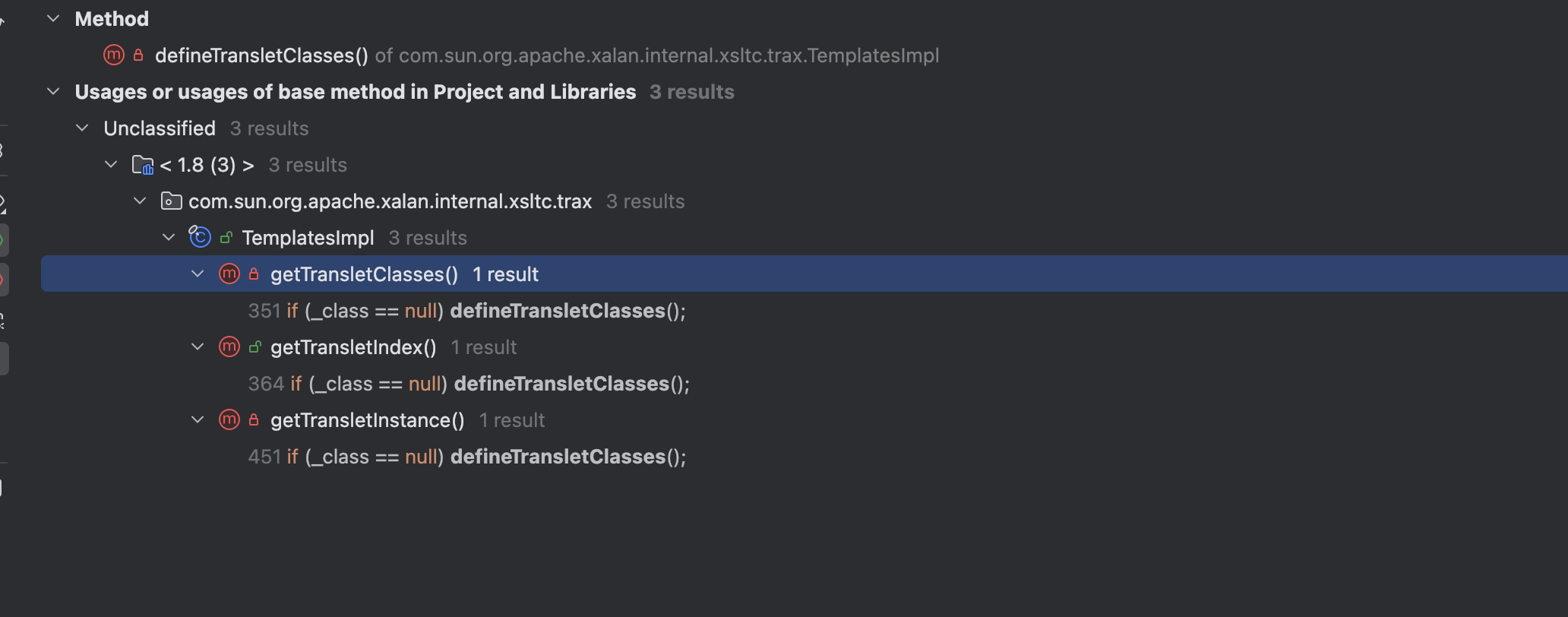Collapse the getTransletIndex() node
1568x617 pixels.
[198, 347]
